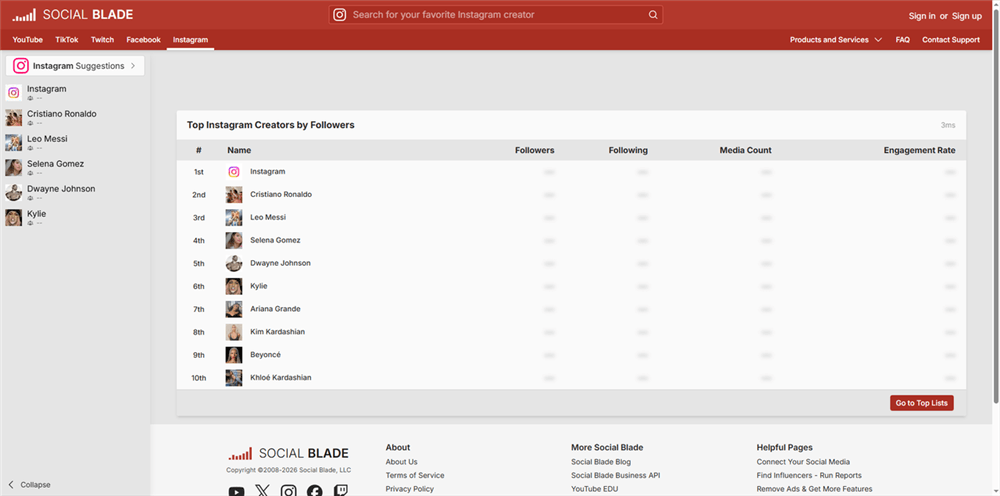
Task: Click Khloé Kardashian name in table
Action: (x=281, y=377)
